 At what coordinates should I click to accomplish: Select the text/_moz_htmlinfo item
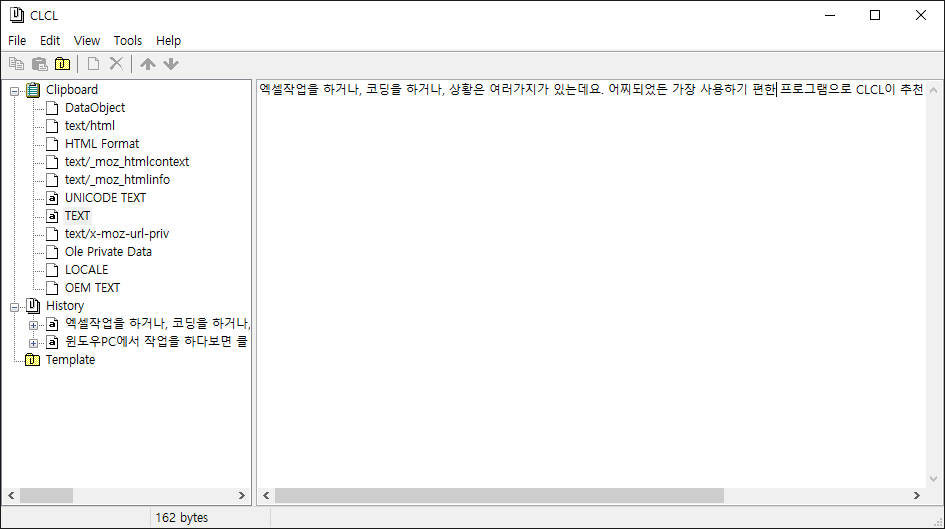118,180
